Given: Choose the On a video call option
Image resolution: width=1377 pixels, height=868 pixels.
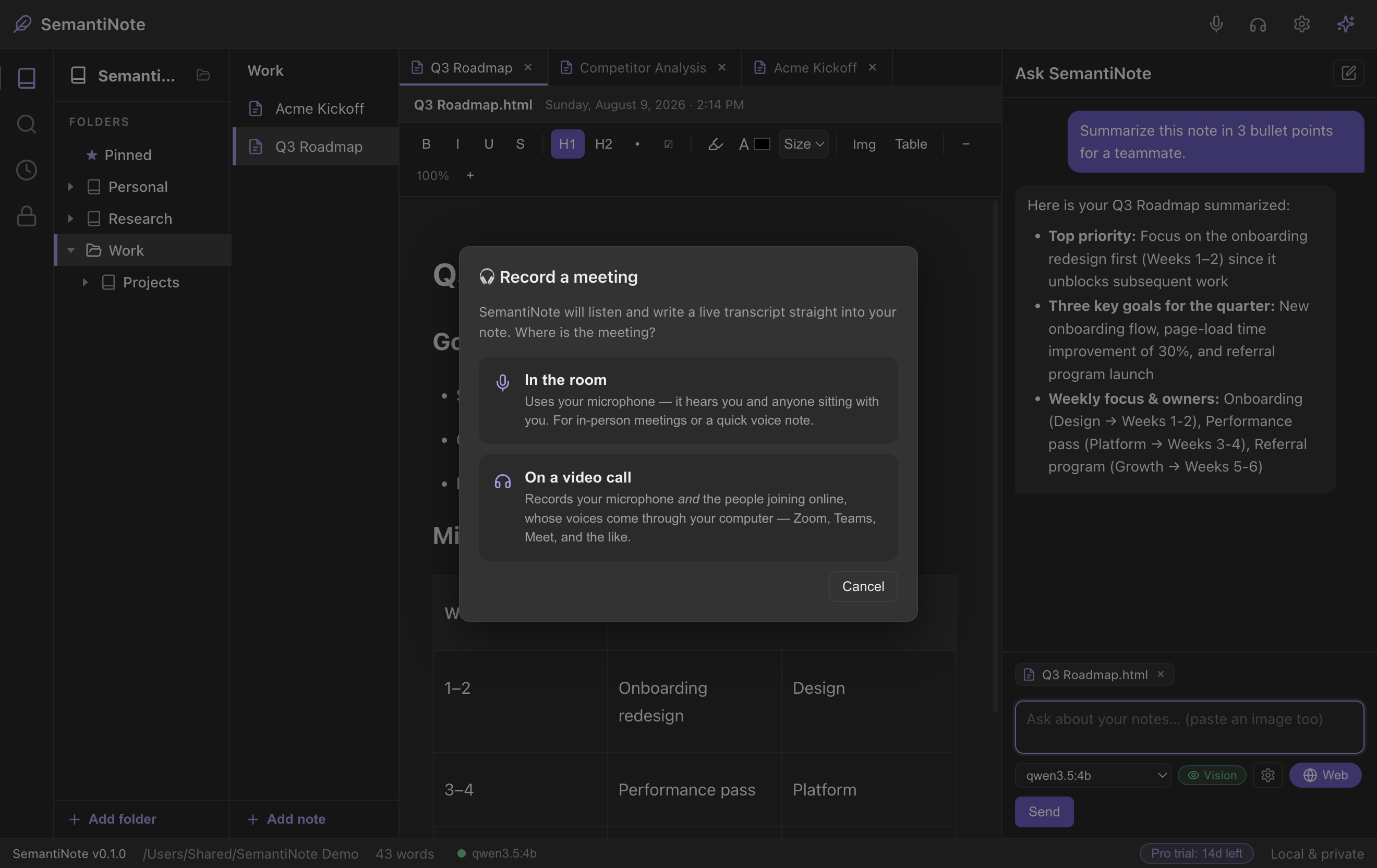Looking at the screenshot, I should (x=688, y=507).
